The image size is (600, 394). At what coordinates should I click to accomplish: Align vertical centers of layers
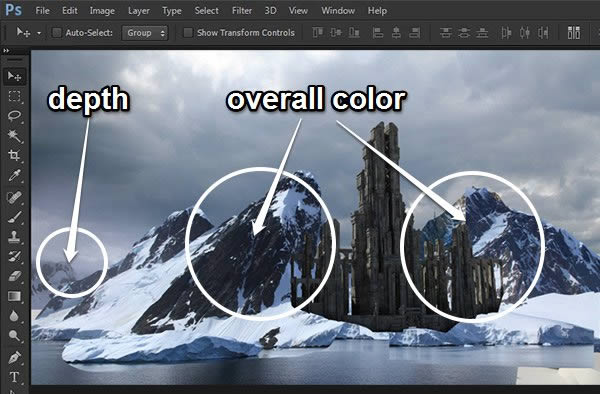[336, 33]
